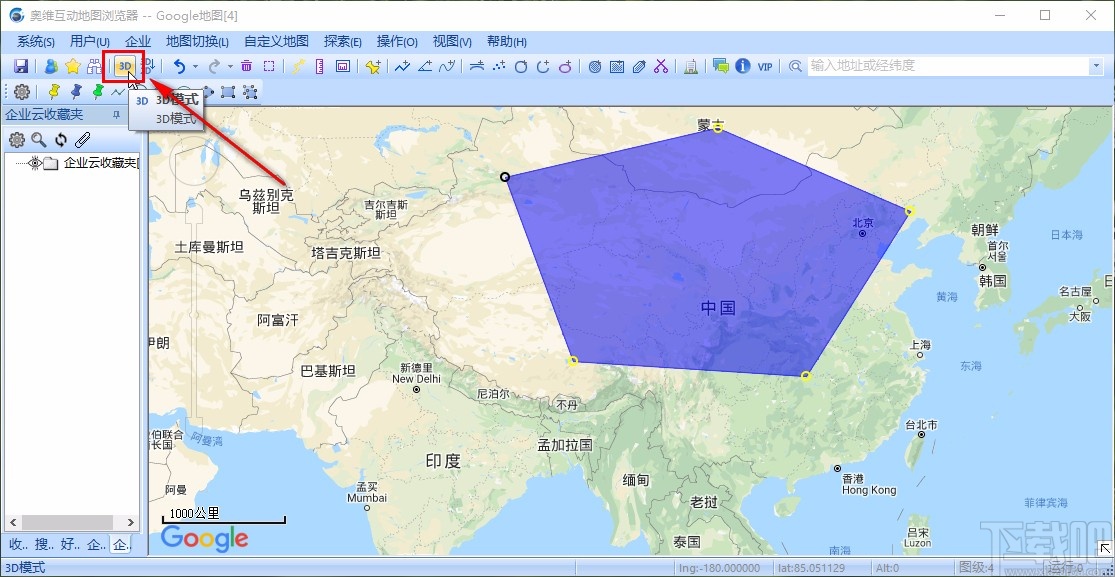Screen dimensions: 1115x577
Task: Add a marker with yellow pin-plus icon
Action: click(x=373, y=66)
